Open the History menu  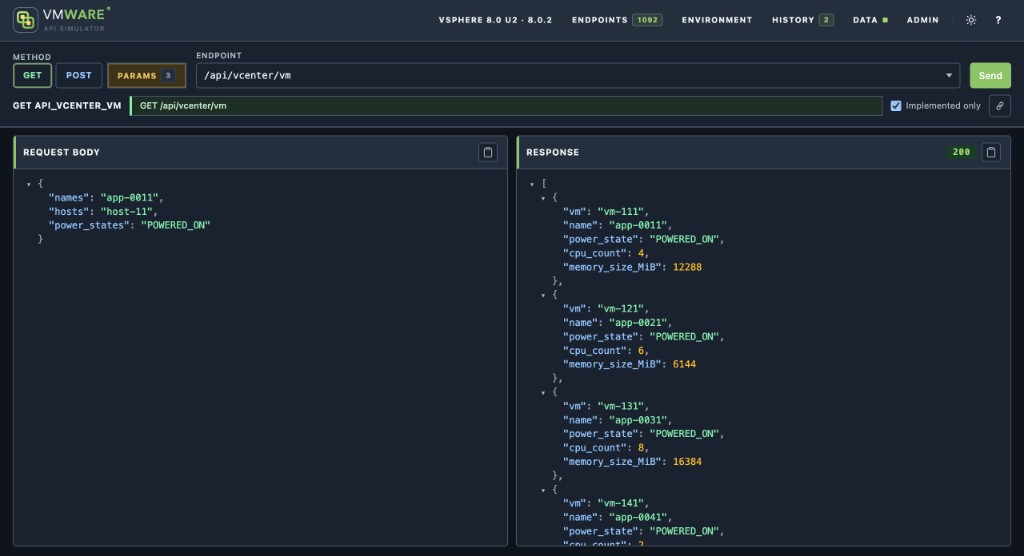click(x=802, y=20)
